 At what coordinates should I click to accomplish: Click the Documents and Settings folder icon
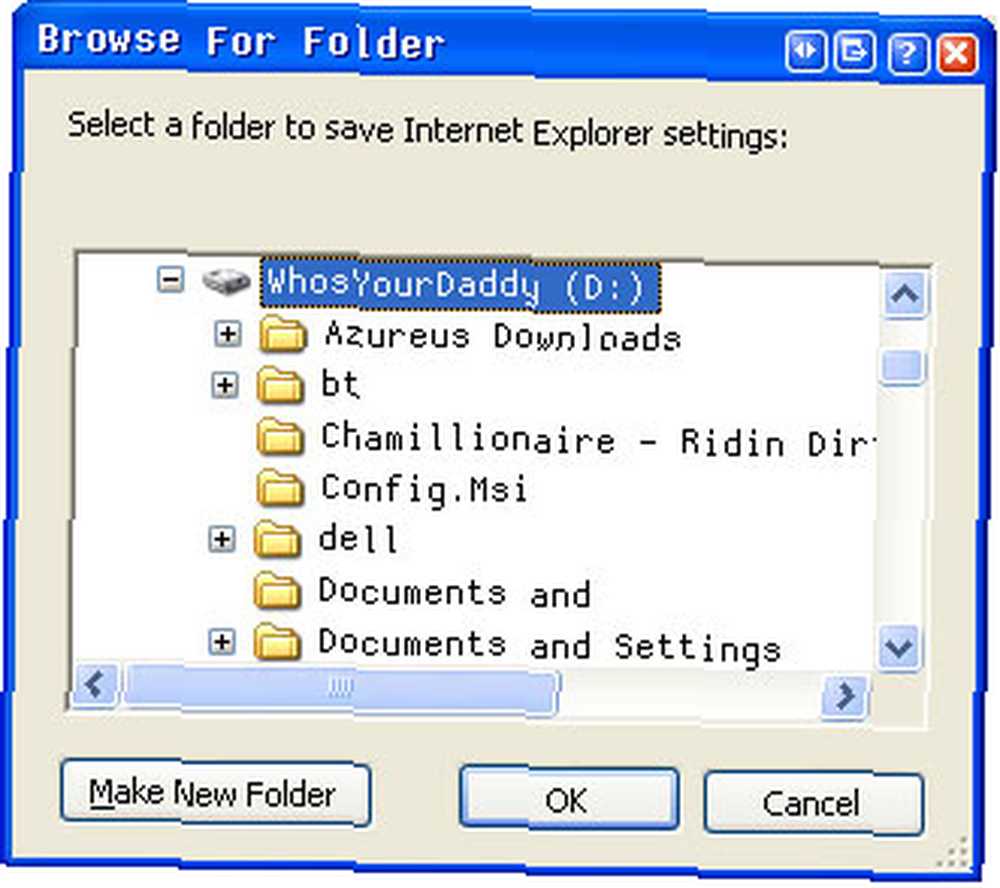click(277, 642)
